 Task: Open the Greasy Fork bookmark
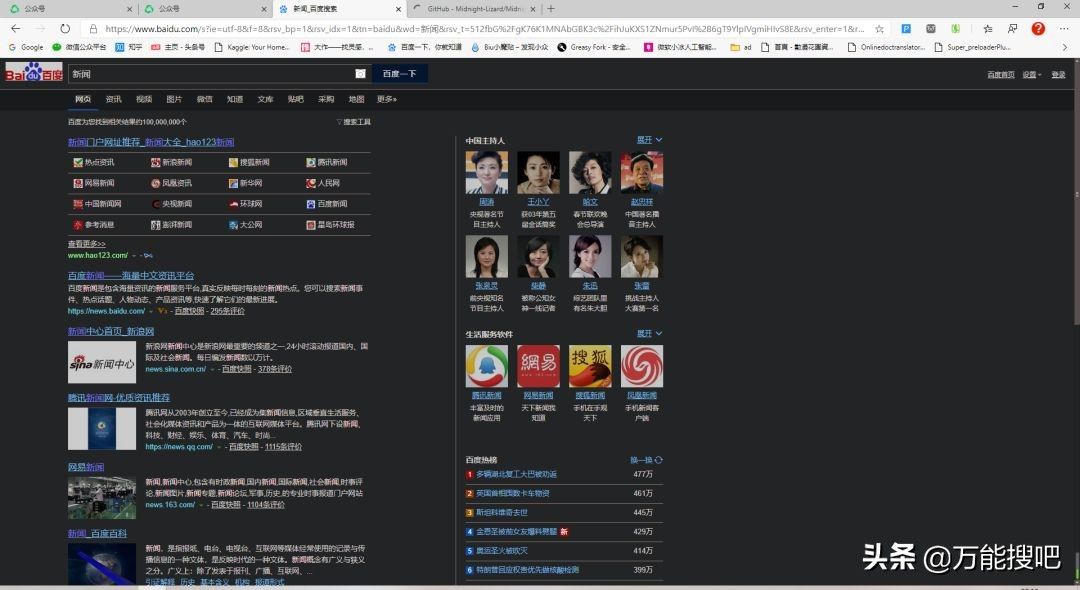click(x=593, y=48)
